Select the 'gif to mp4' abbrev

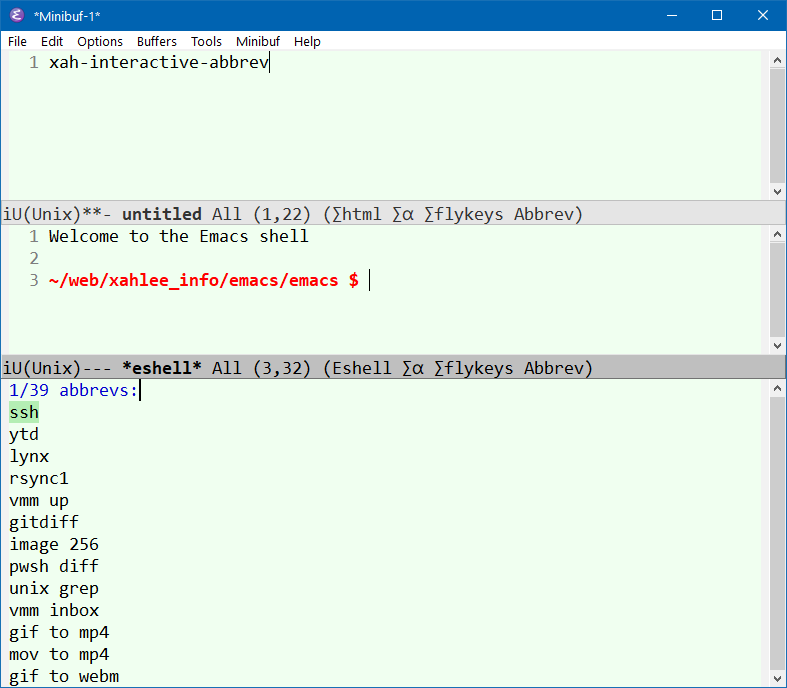[x=59, y=632]
